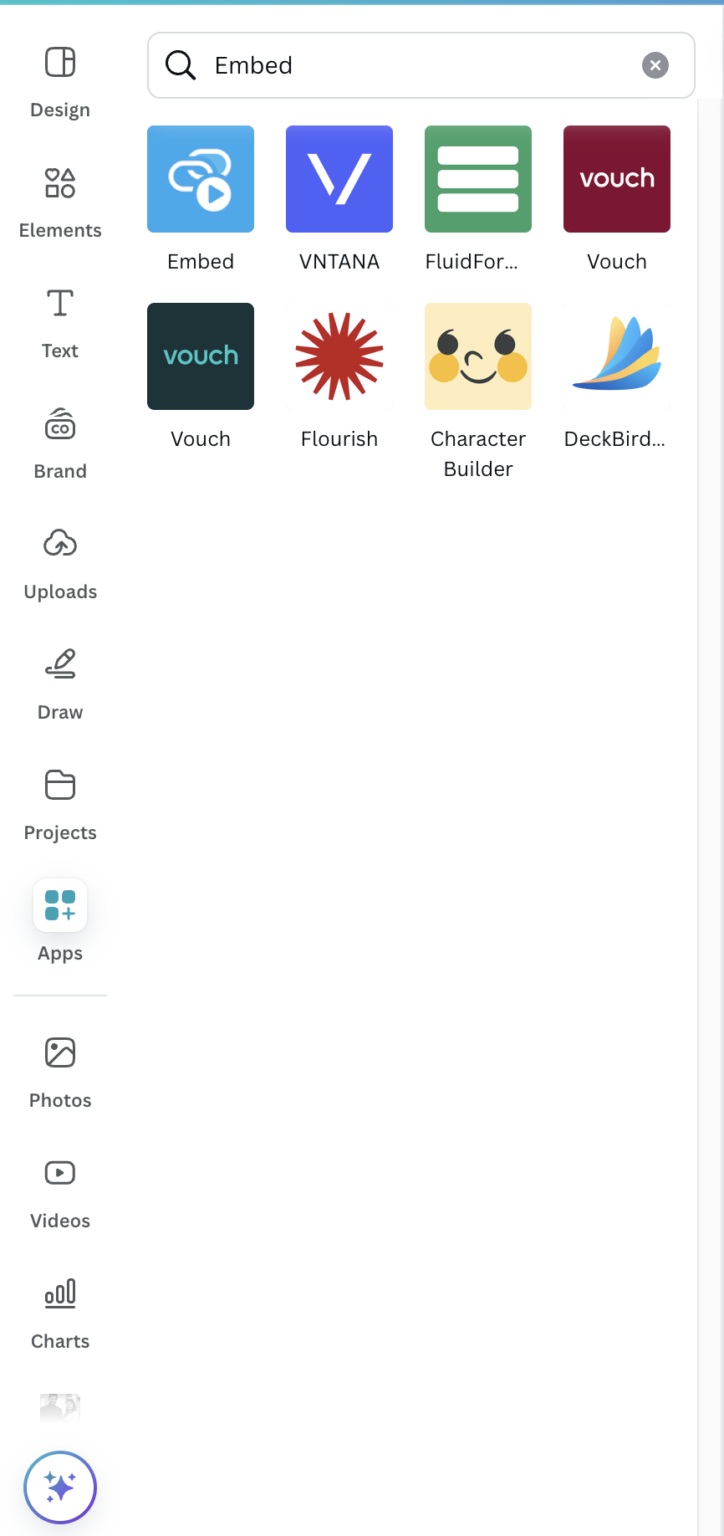Open the Character Builder app
The width and height of the screenshot is (724, 1536).
[x=478, y=356]
